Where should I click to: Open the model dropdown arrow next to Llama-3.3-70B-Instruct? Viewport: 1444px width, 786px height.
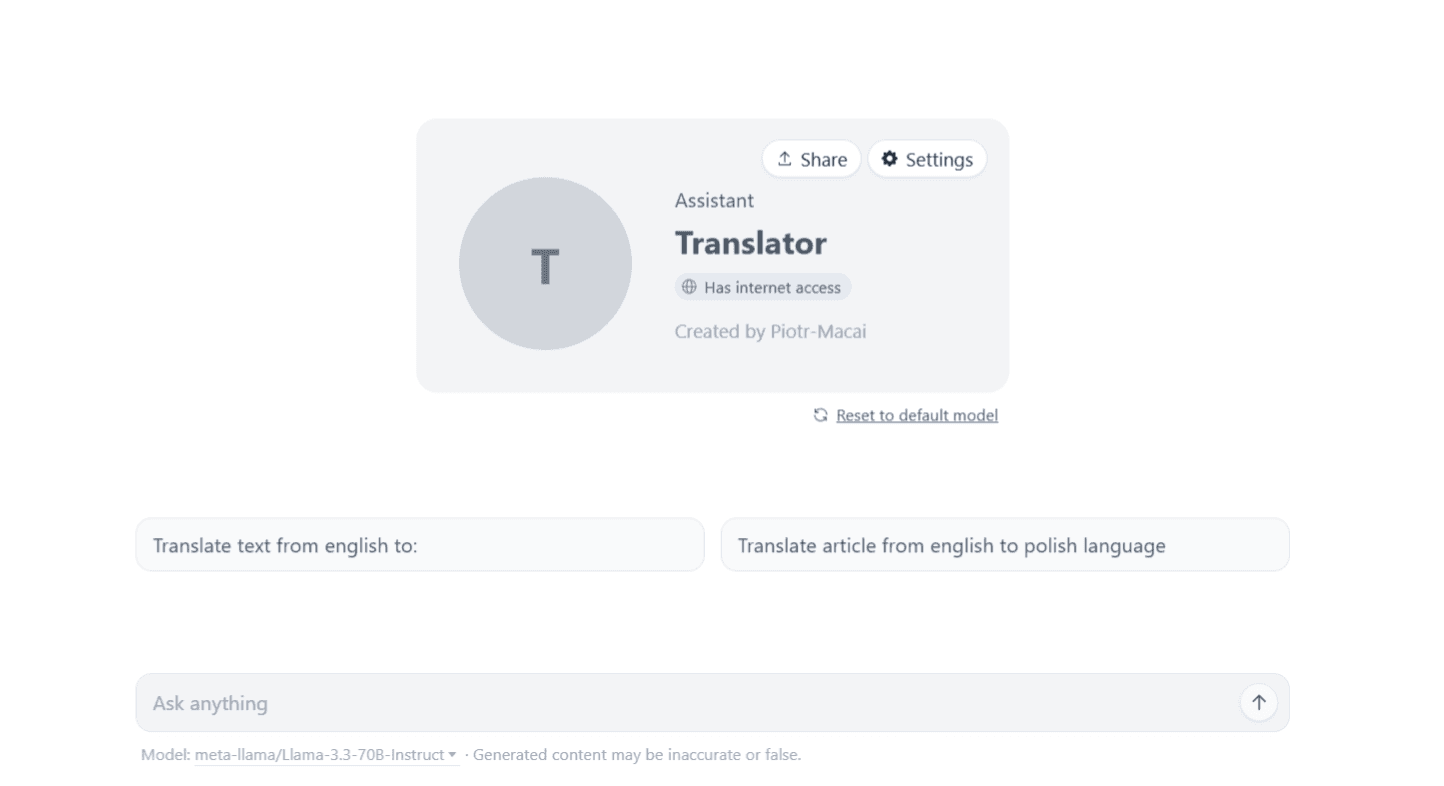[x=452, y=755]
